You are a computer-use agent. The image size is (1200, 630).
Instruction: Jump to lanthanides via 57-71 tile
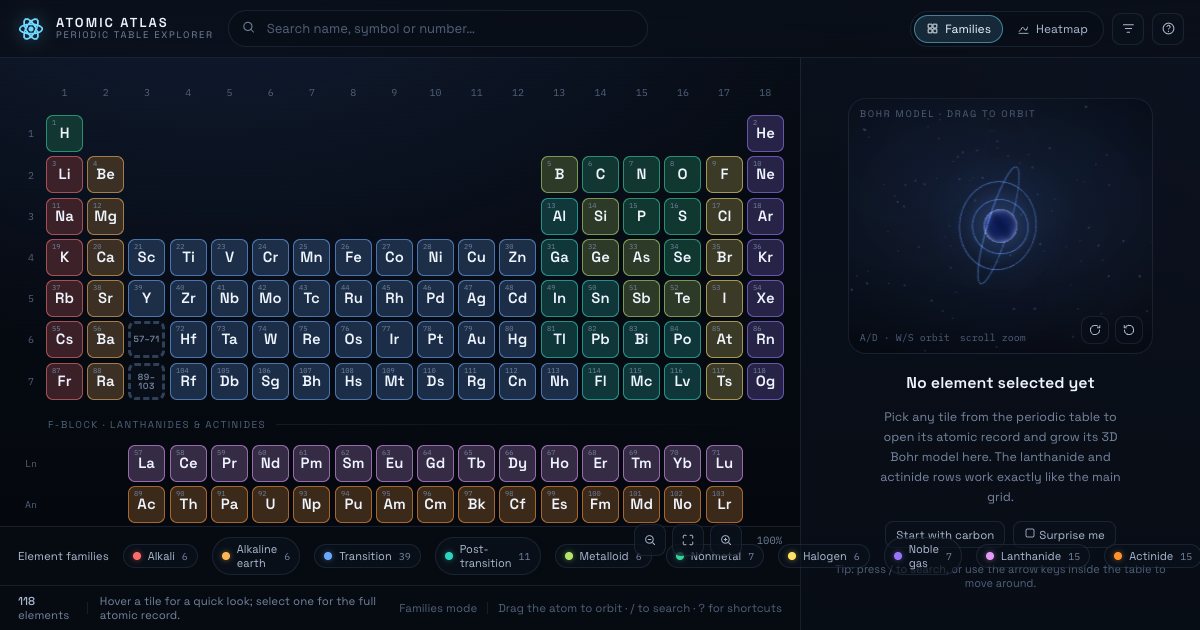147,340
